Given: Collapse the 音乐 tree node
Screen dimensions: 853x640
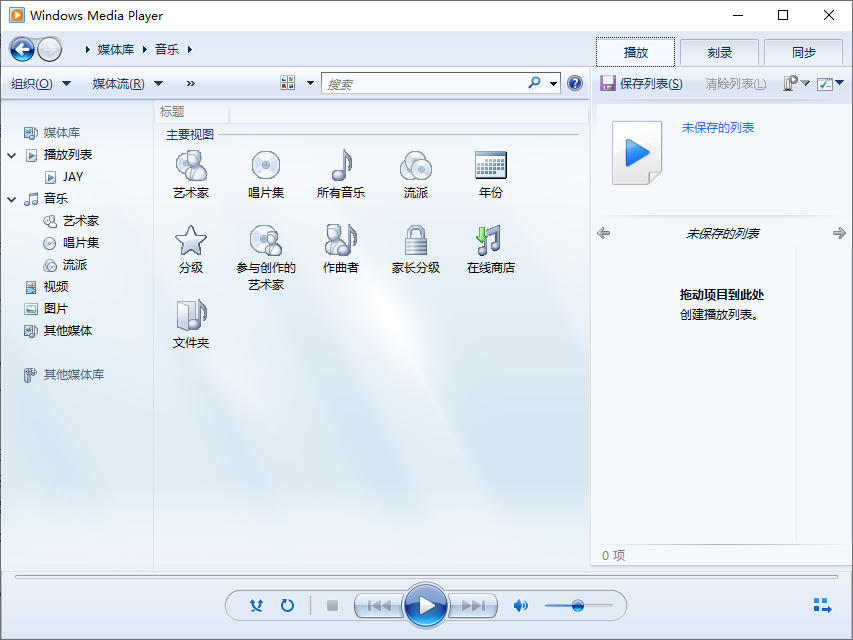Looking at the screenshot, I should pos(11,200).
